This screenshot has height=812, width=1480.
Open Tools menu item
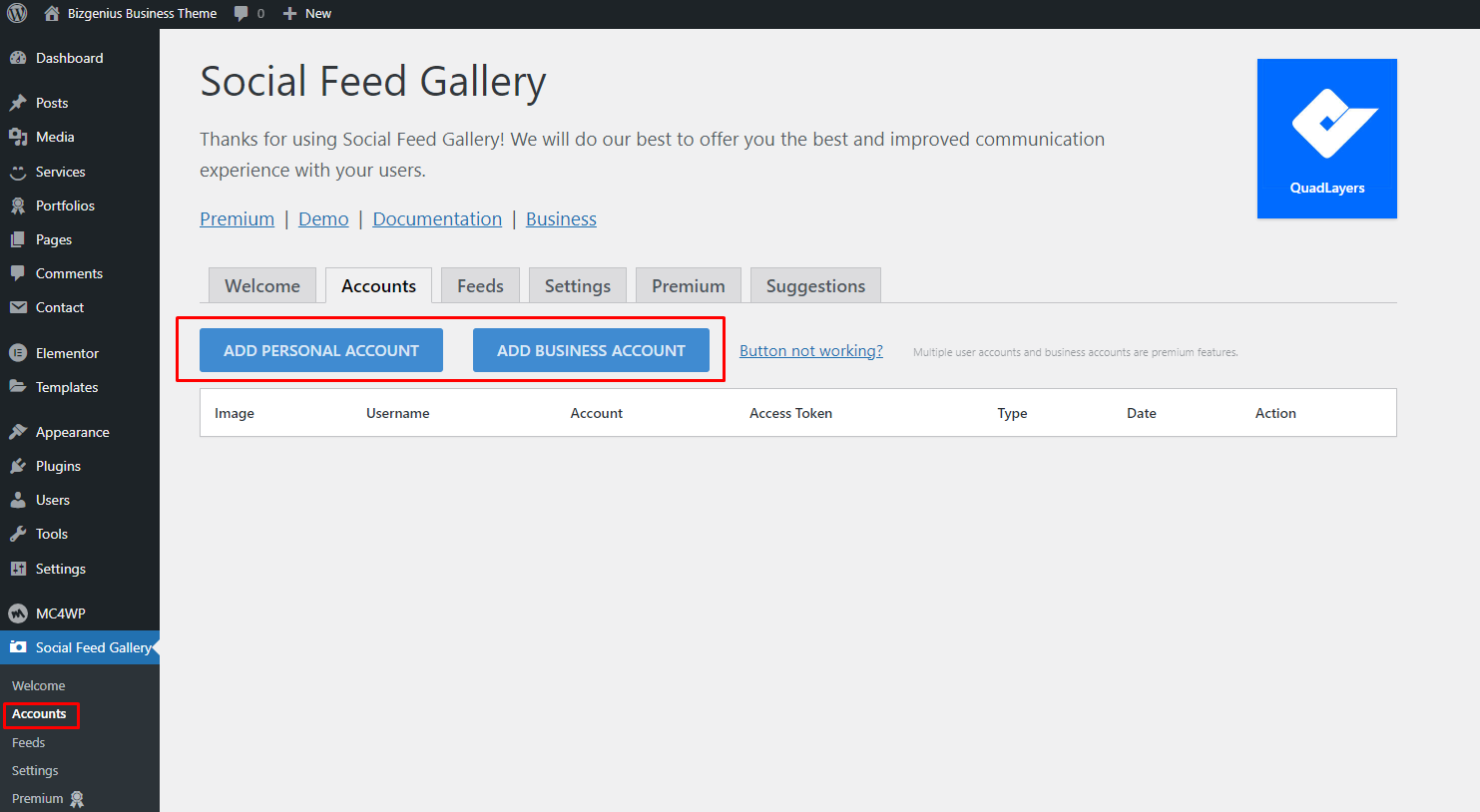tap(80, 534)
